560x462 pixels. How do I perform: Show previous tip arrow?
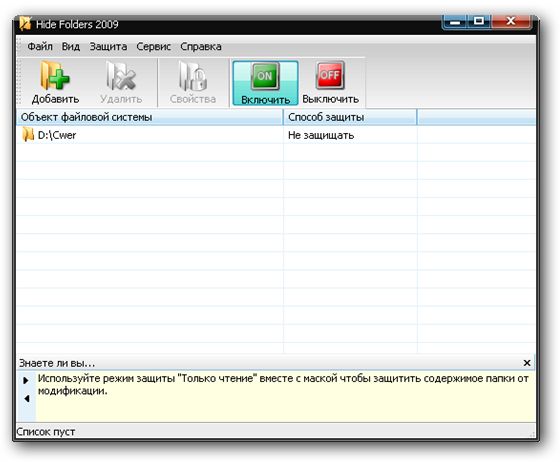(x=27, y=398)
